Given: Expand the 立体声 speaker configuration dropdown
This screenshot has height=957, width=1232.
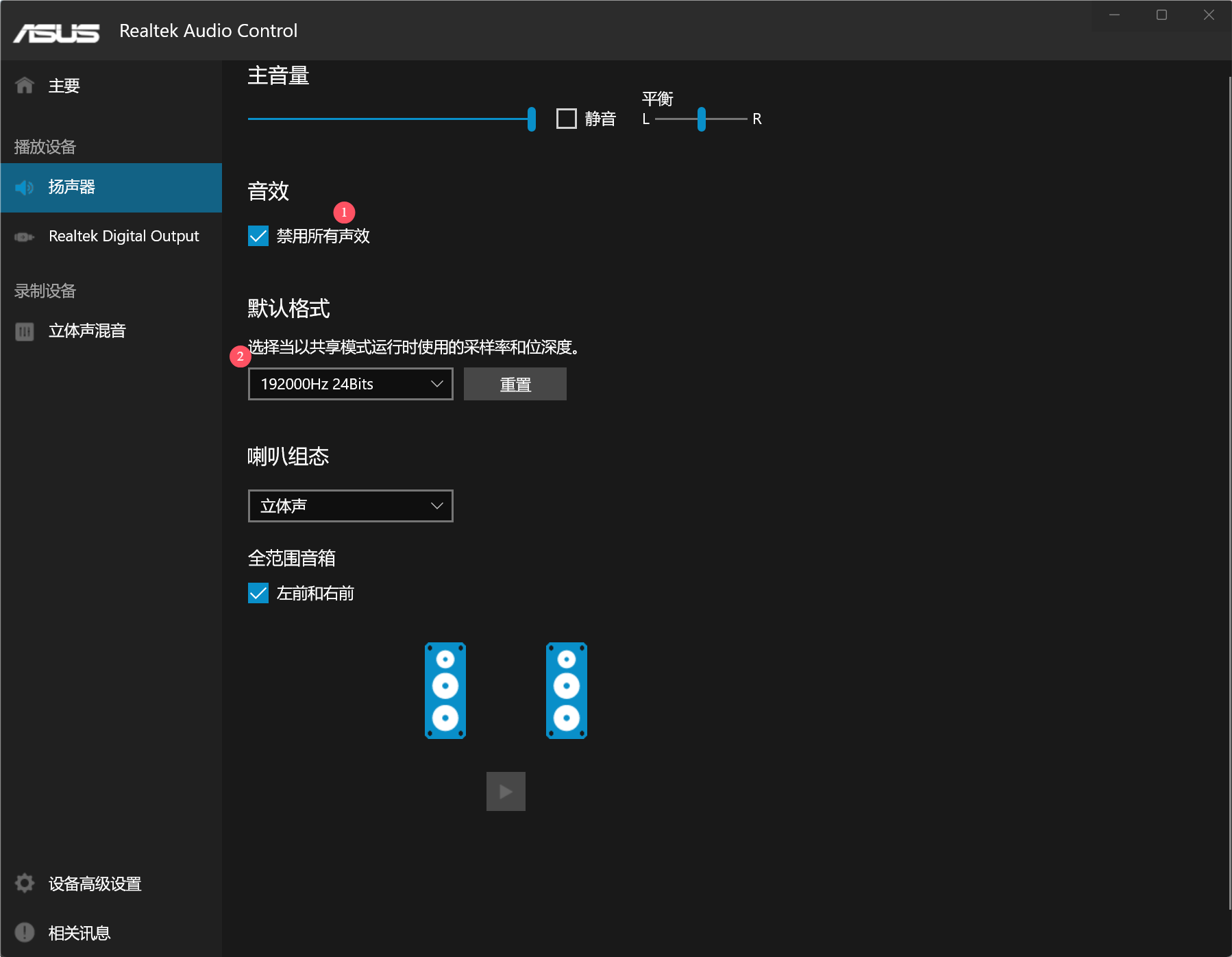Looking at the screenshot, I should [x=350, y=506].
